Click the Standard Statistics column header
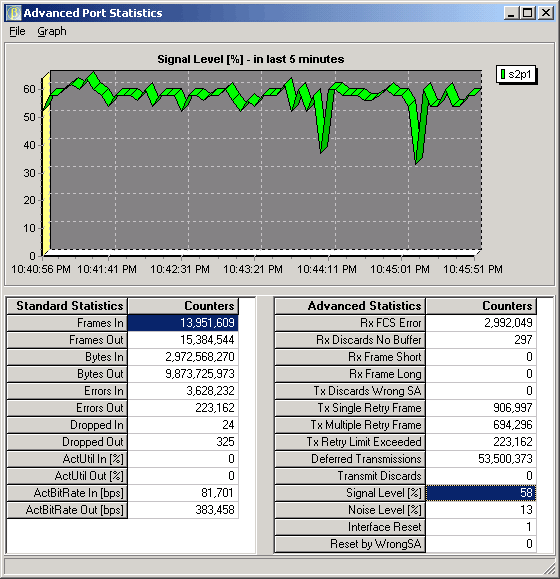560x579 pixels. [67, 306]
